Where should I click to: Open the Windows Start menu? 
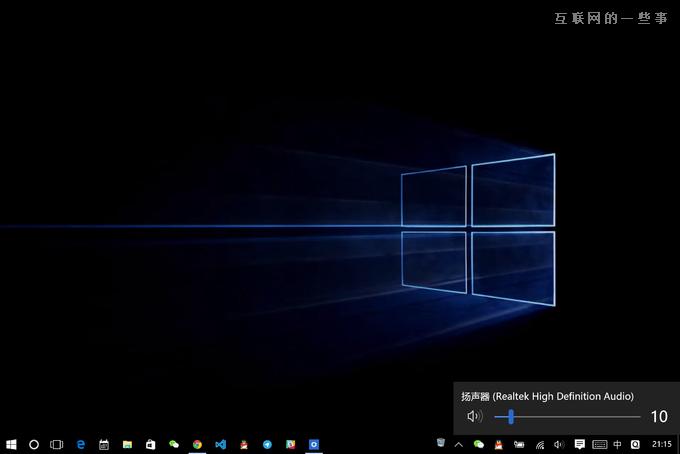(x=11, y=444)
